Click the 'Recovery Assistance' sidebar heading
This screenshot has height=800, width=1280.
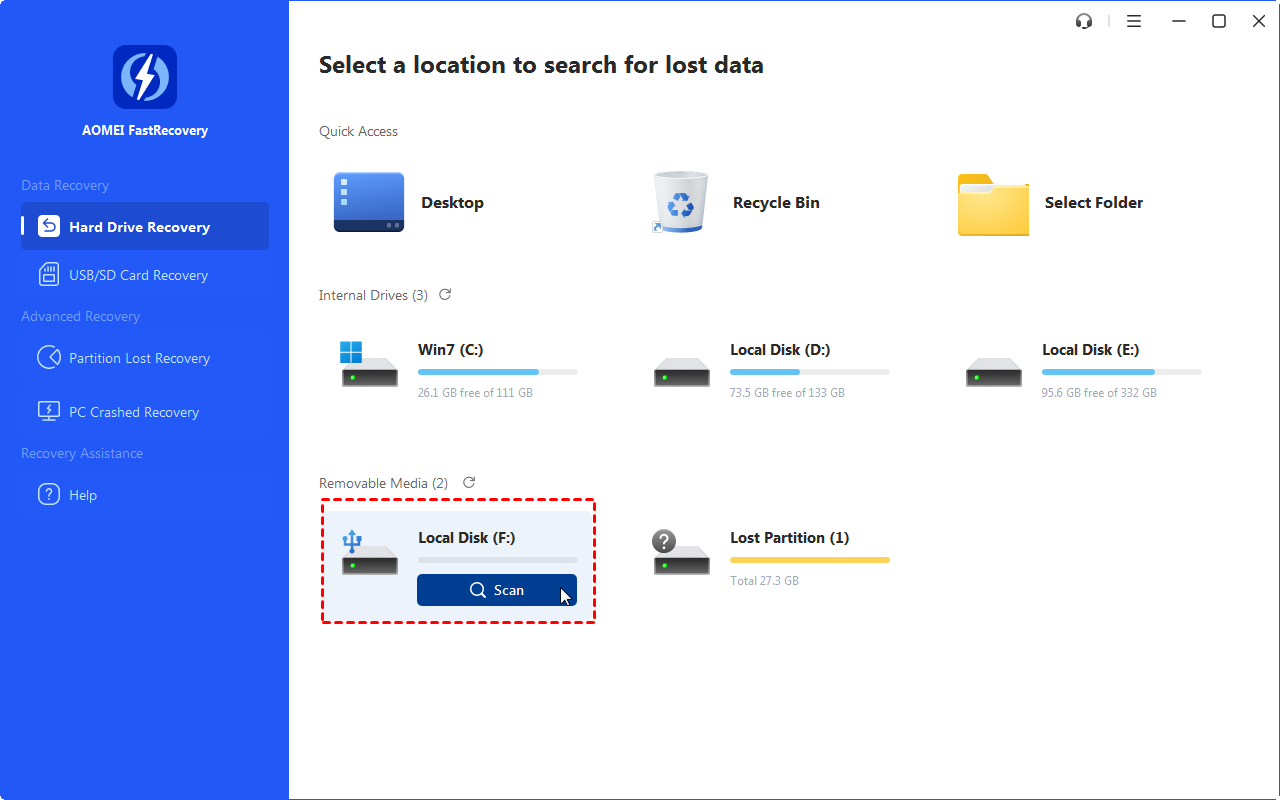click(x=82, y=453)
